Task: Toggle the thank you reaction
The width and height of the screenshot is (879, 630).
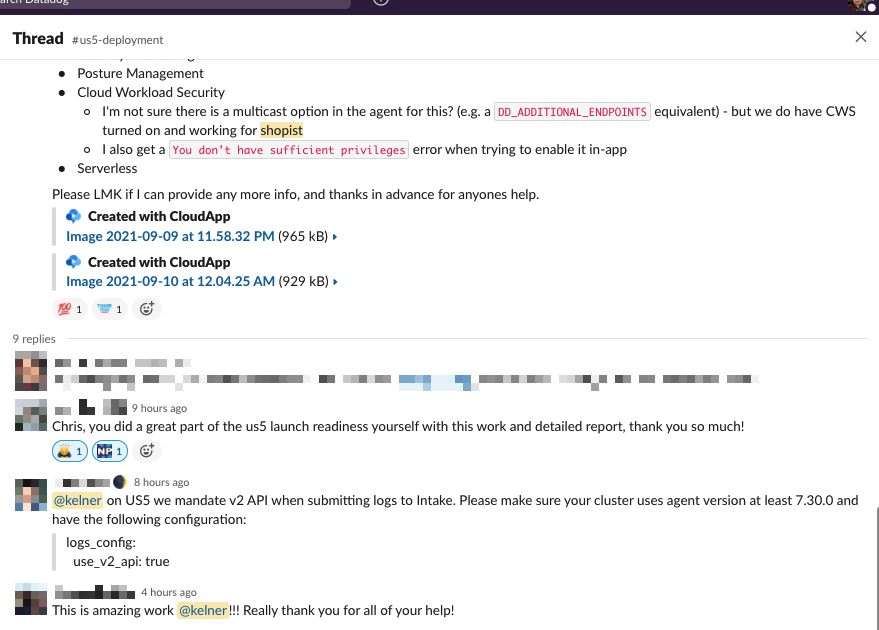Action: 110,309
